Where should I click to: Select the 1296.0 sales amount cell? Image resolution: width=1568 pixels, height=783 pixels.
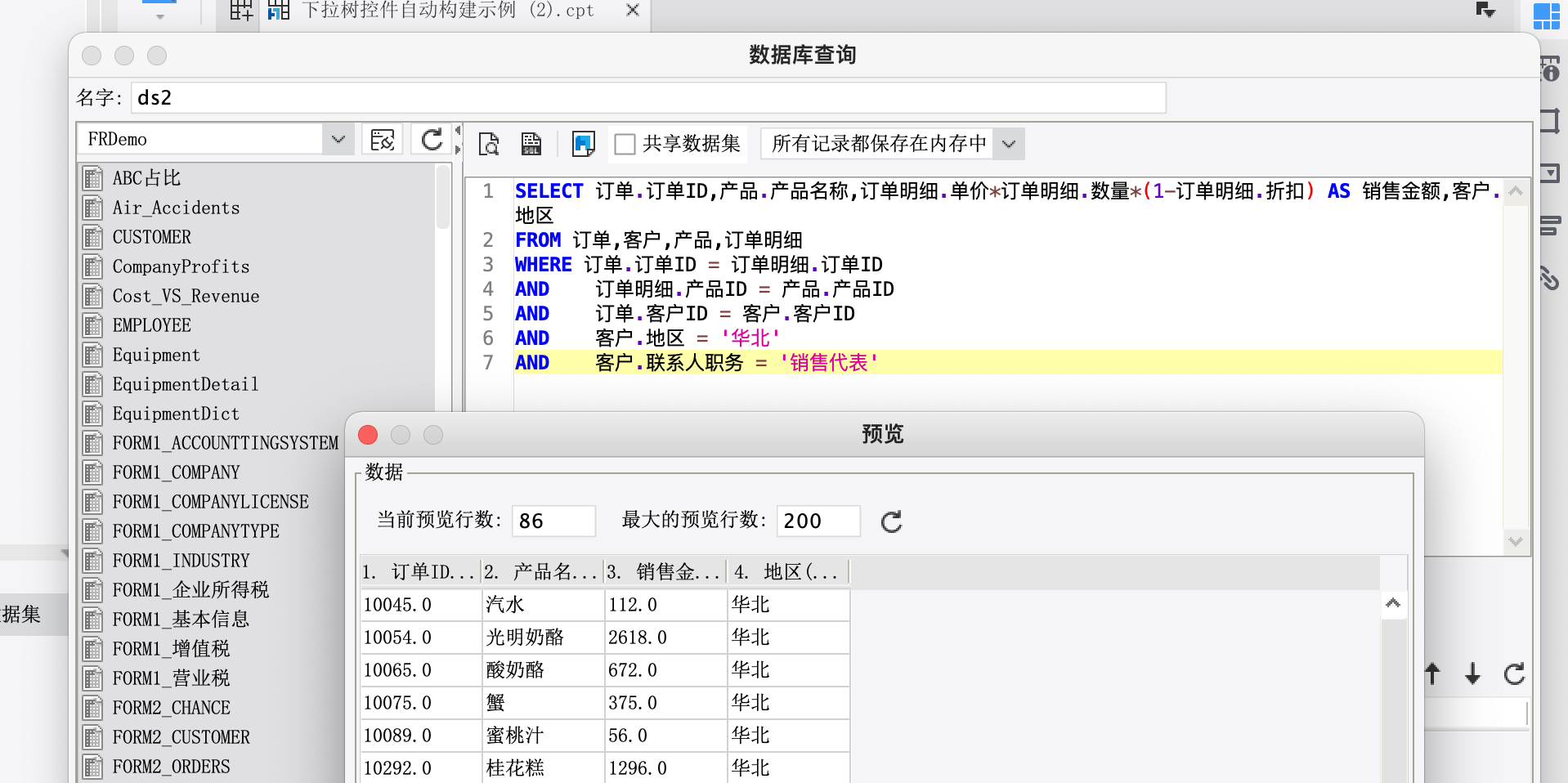(666, 768)
